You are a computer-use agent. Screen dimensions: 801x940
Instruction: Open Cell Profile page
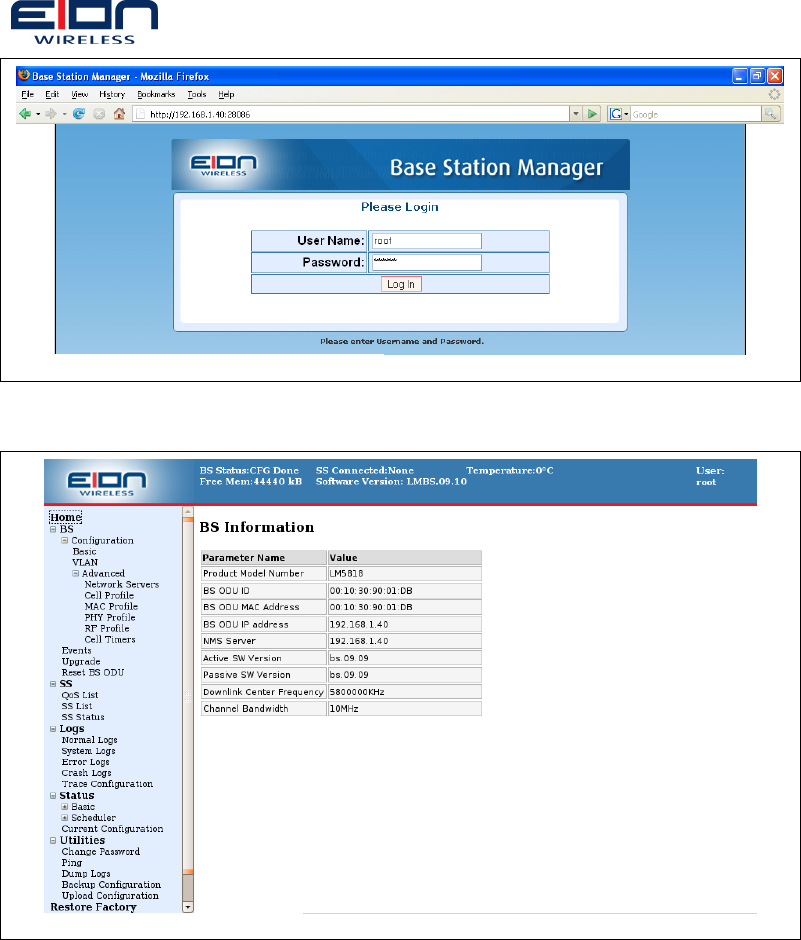[x=109, y=595]
